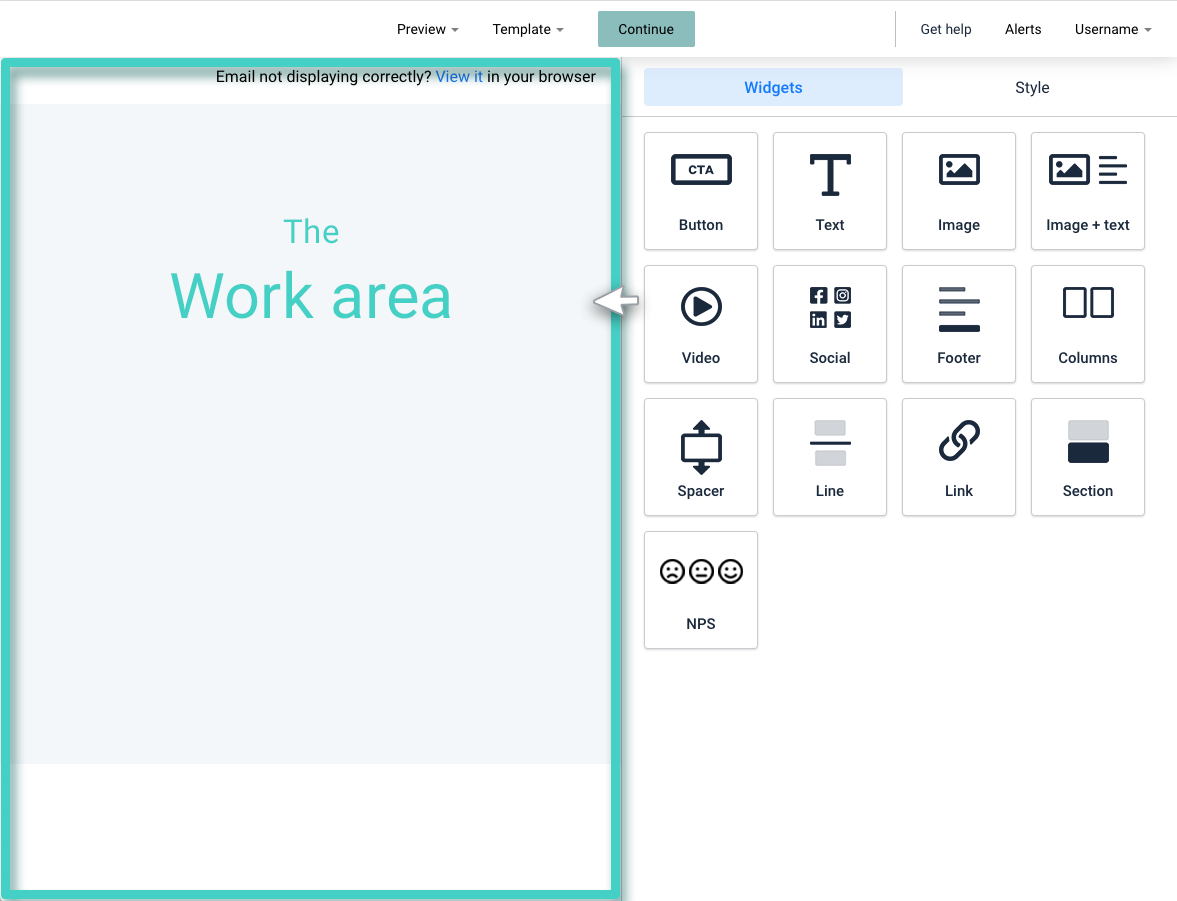Select the Footer widget

tap(959, 324)
